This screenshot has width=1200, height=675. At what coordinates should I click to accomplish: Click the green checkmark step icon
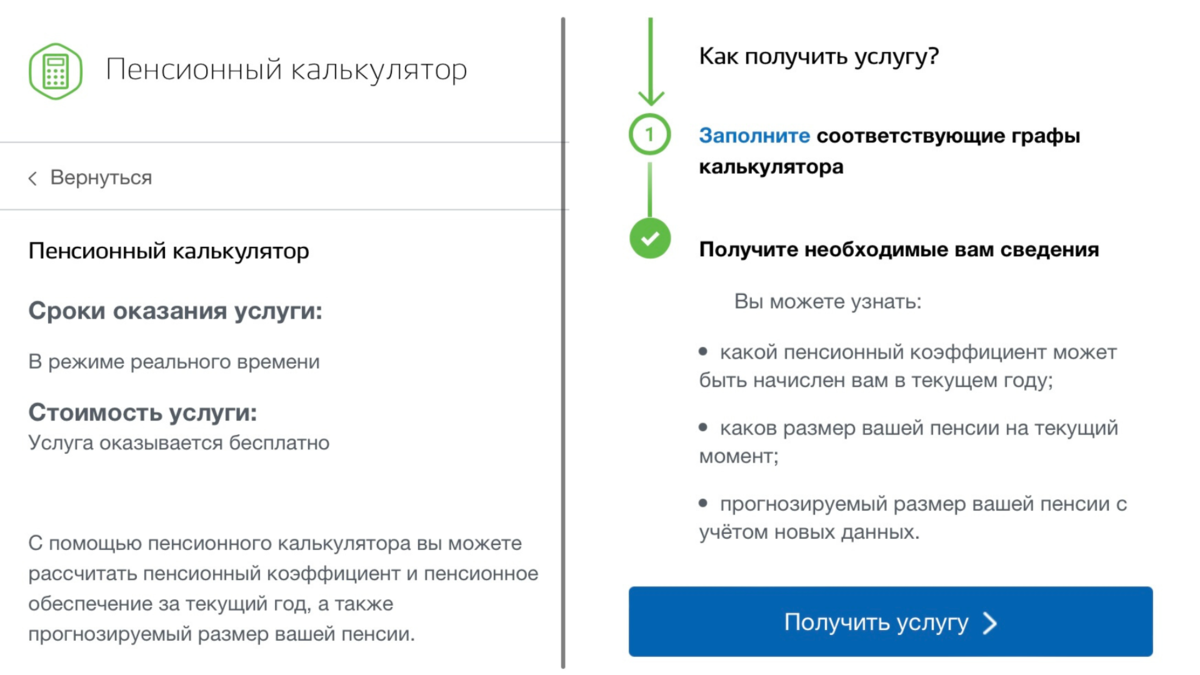649,240
